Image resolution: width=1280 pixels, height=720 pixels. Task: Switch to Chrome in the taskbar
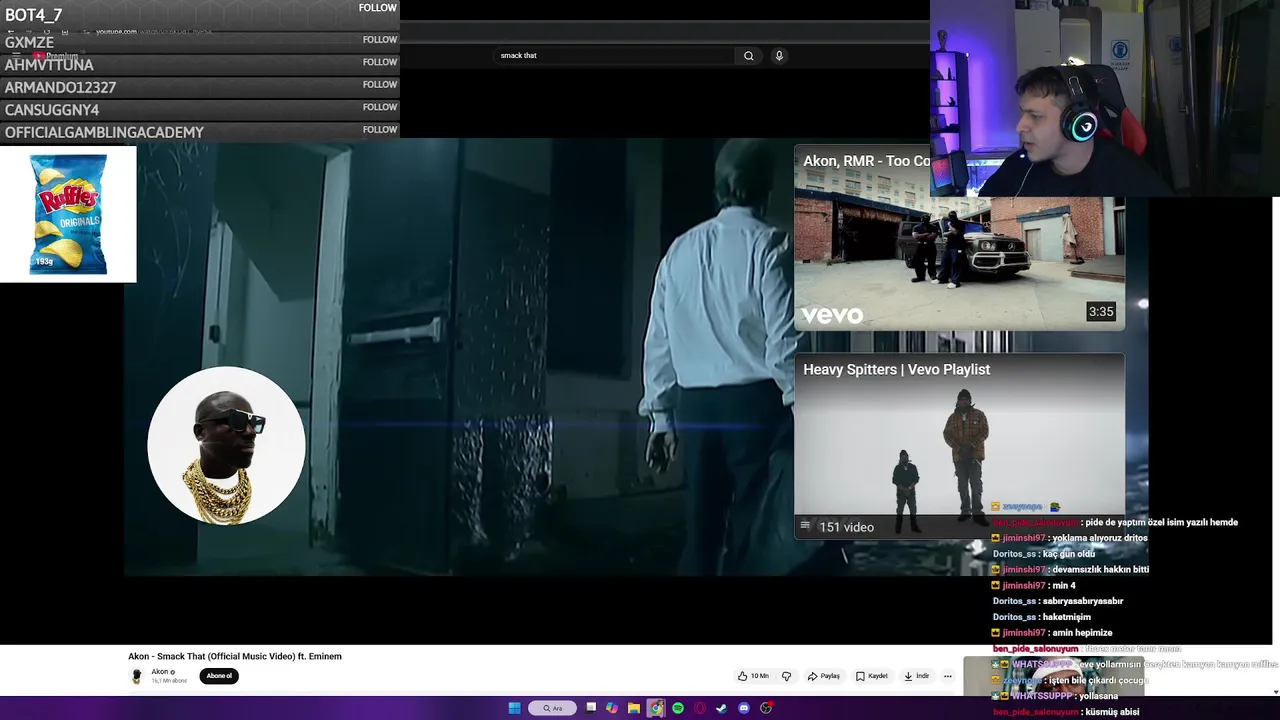click(656, 708)
